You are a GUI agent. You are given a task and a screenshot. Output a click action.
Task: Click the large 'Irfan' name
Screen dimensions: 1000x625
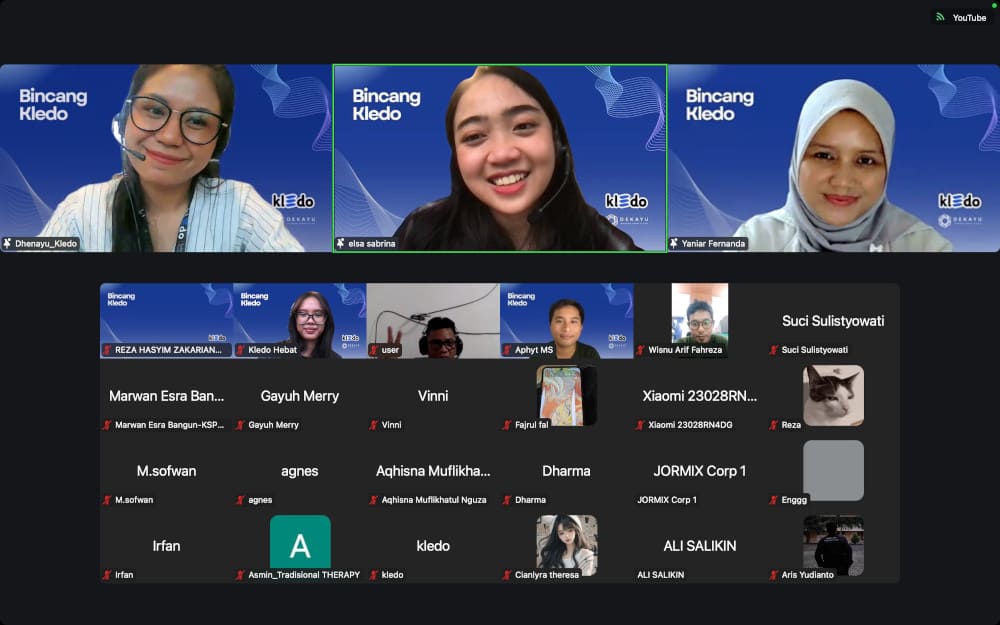pyautogui.click(x=166, y=546)
